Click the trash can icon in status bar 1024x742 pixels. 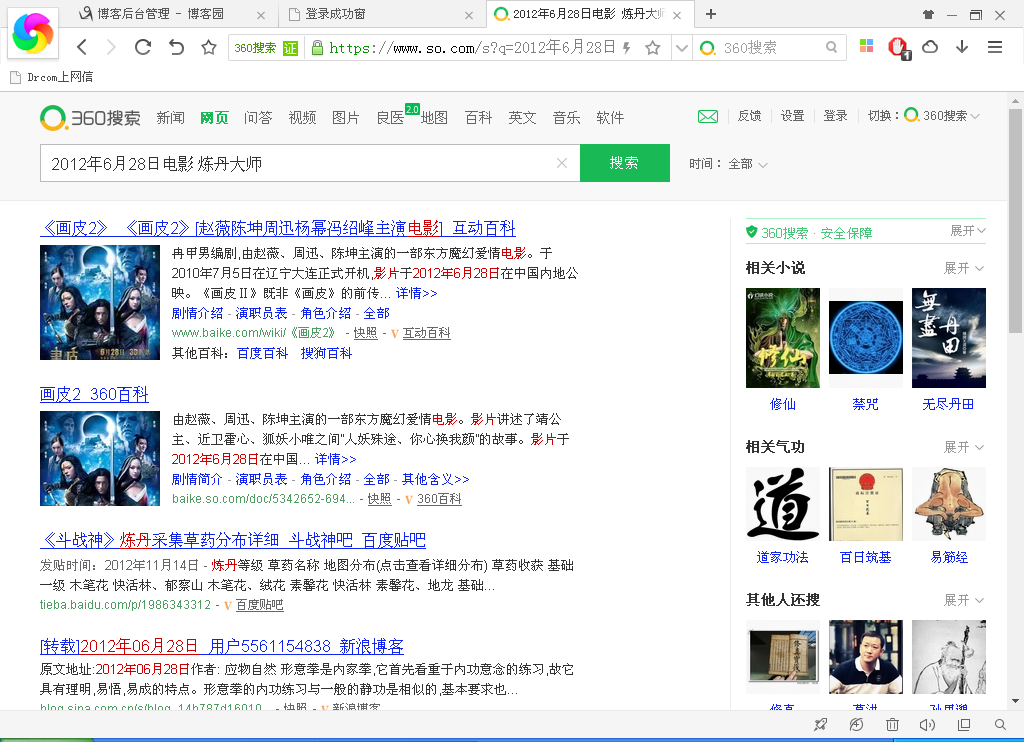[x=892, y=724]
